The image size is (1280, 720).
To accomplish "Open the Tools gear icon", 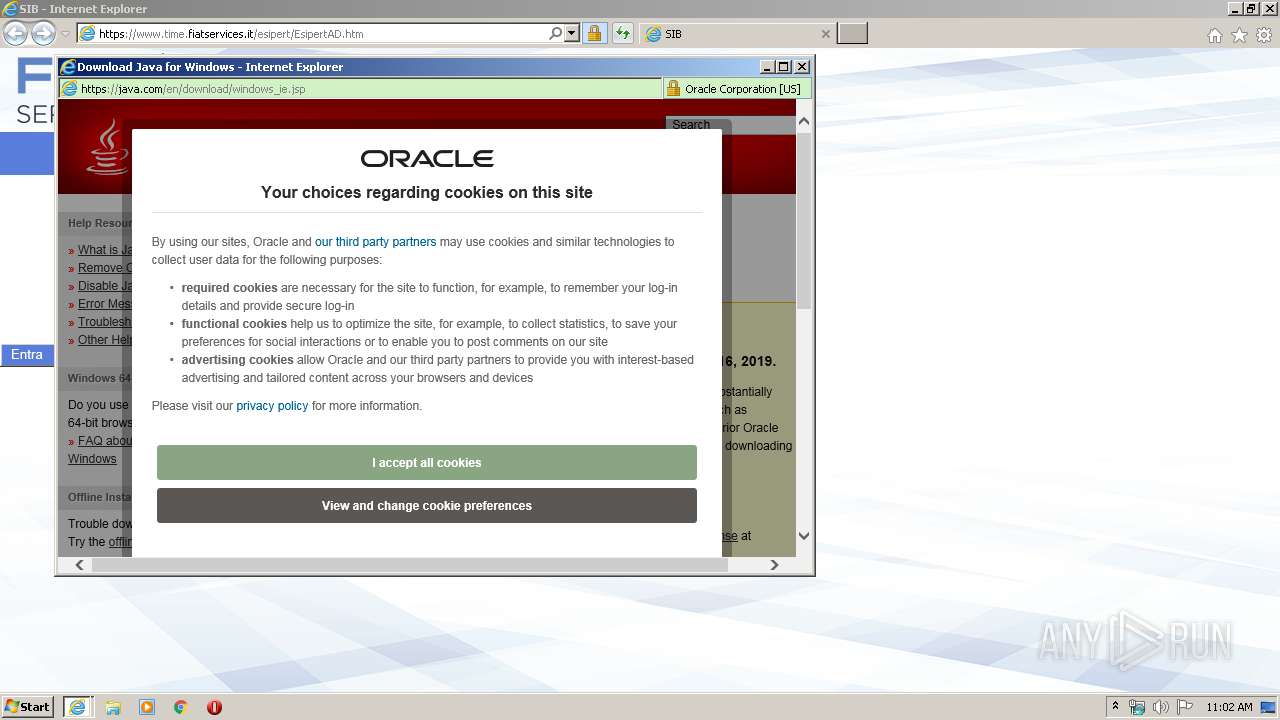I will pos(1264,35).
